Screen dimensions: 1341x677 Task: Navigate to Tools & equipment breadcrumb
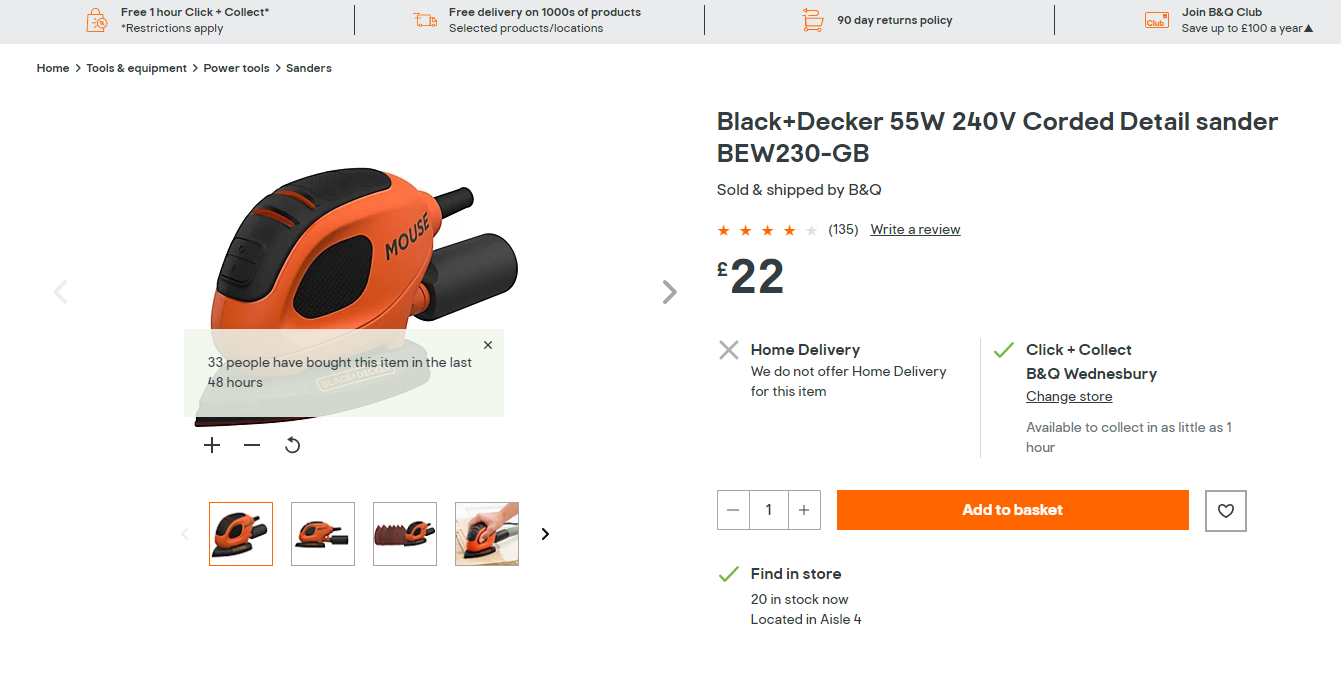pyautogui.click(x=136, y=68)
